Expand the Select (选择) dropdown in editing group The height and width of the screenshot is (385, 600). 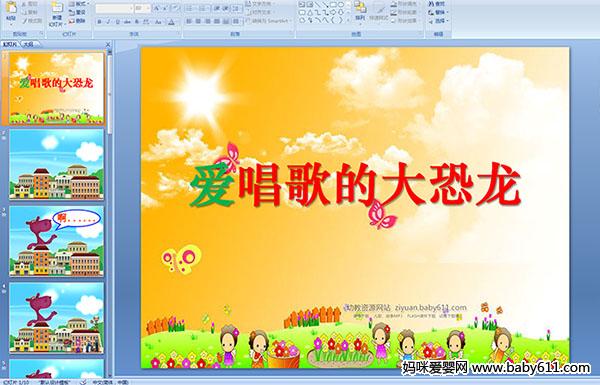(x=438, y=21)
